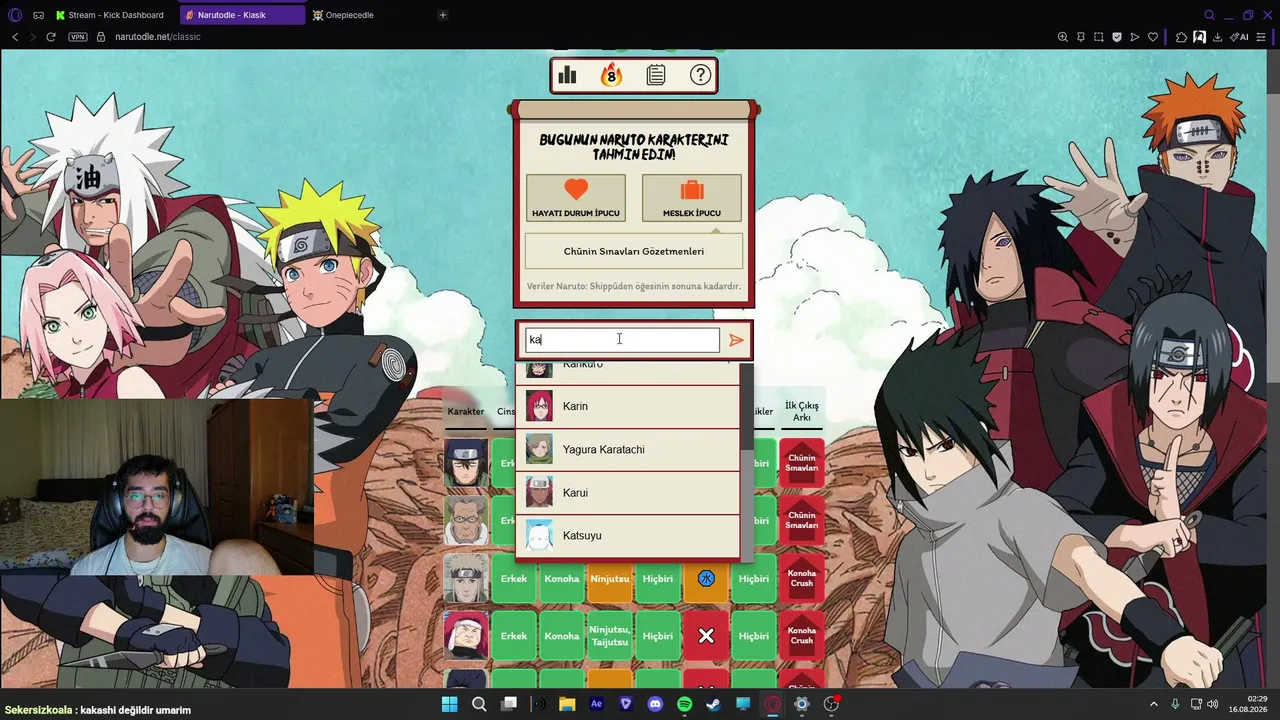The image size is (1280, 720).
Task: Reload the page
Action: pyautogui.click(x=50, y=37)
